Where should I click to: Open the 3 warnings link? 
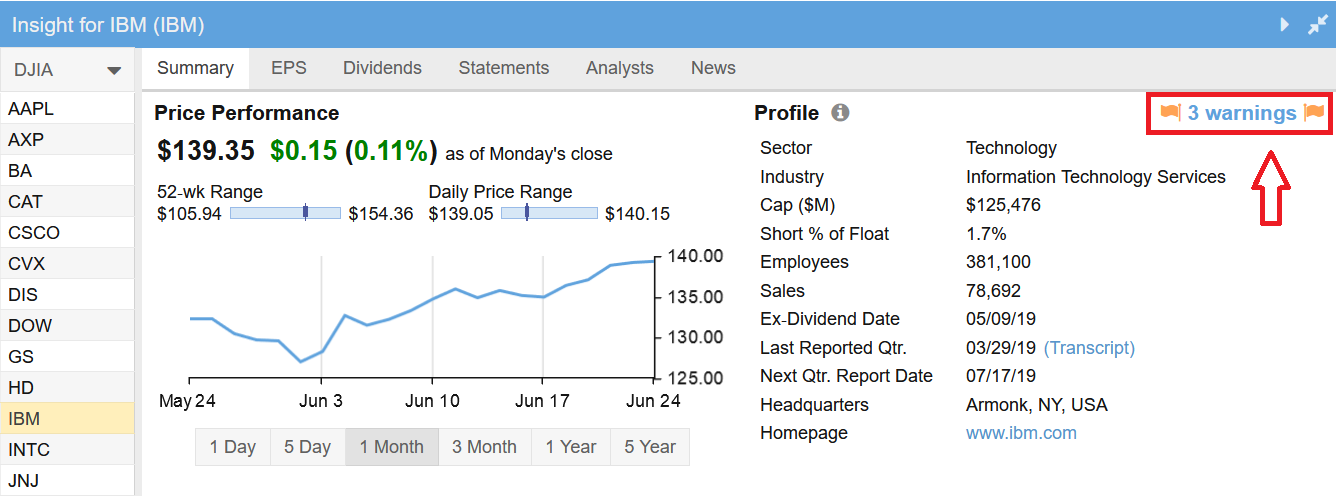(1241, 113)
